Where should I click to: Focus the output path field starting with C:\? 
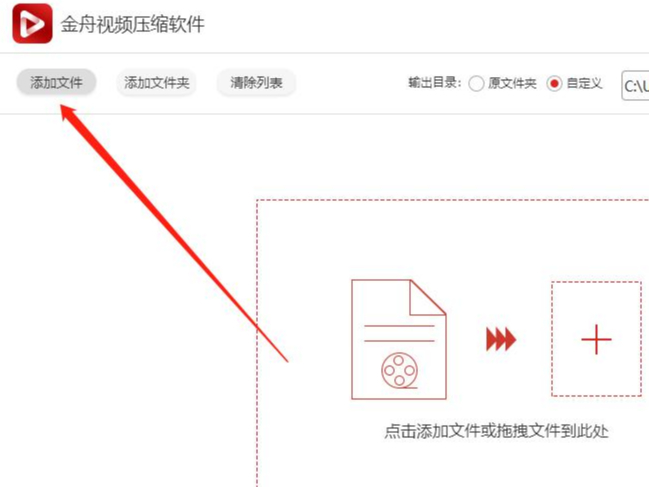635,86
